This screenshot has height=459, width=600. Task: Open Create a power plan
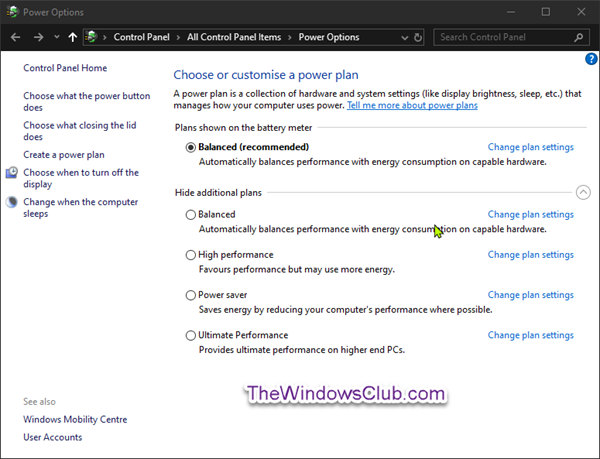pyautogui.click(x=64, y=155)
